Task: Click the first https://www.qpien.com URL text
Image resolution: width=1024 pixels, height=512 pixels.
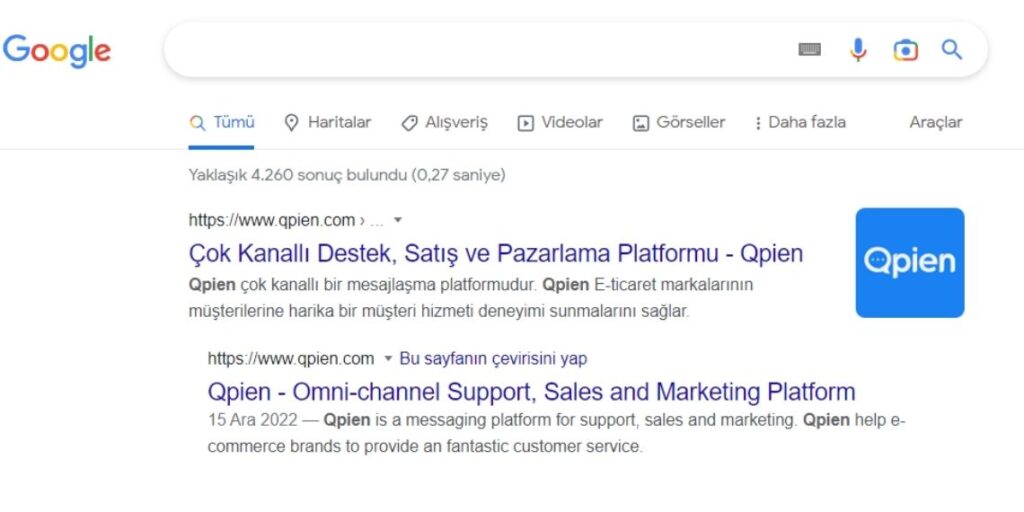Action: coord(272,220)
